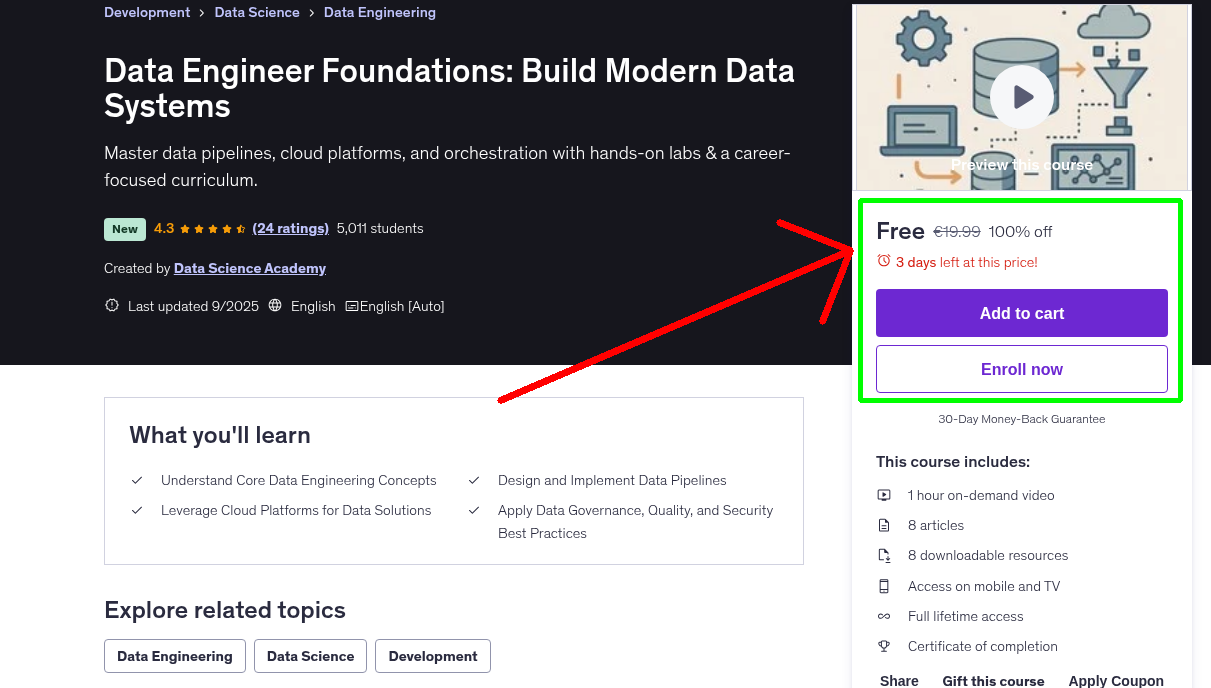This screenshot has height=688, width=1211.
Task: Click the alarm clock icon beside days left
Action: tap(883, 261)
